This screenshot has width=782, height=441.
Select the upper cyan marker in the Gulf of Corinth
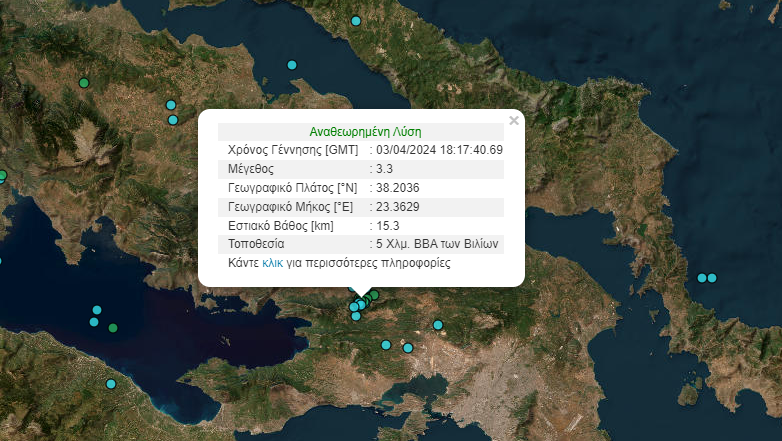pyautogui.click(x=97, y=310)
